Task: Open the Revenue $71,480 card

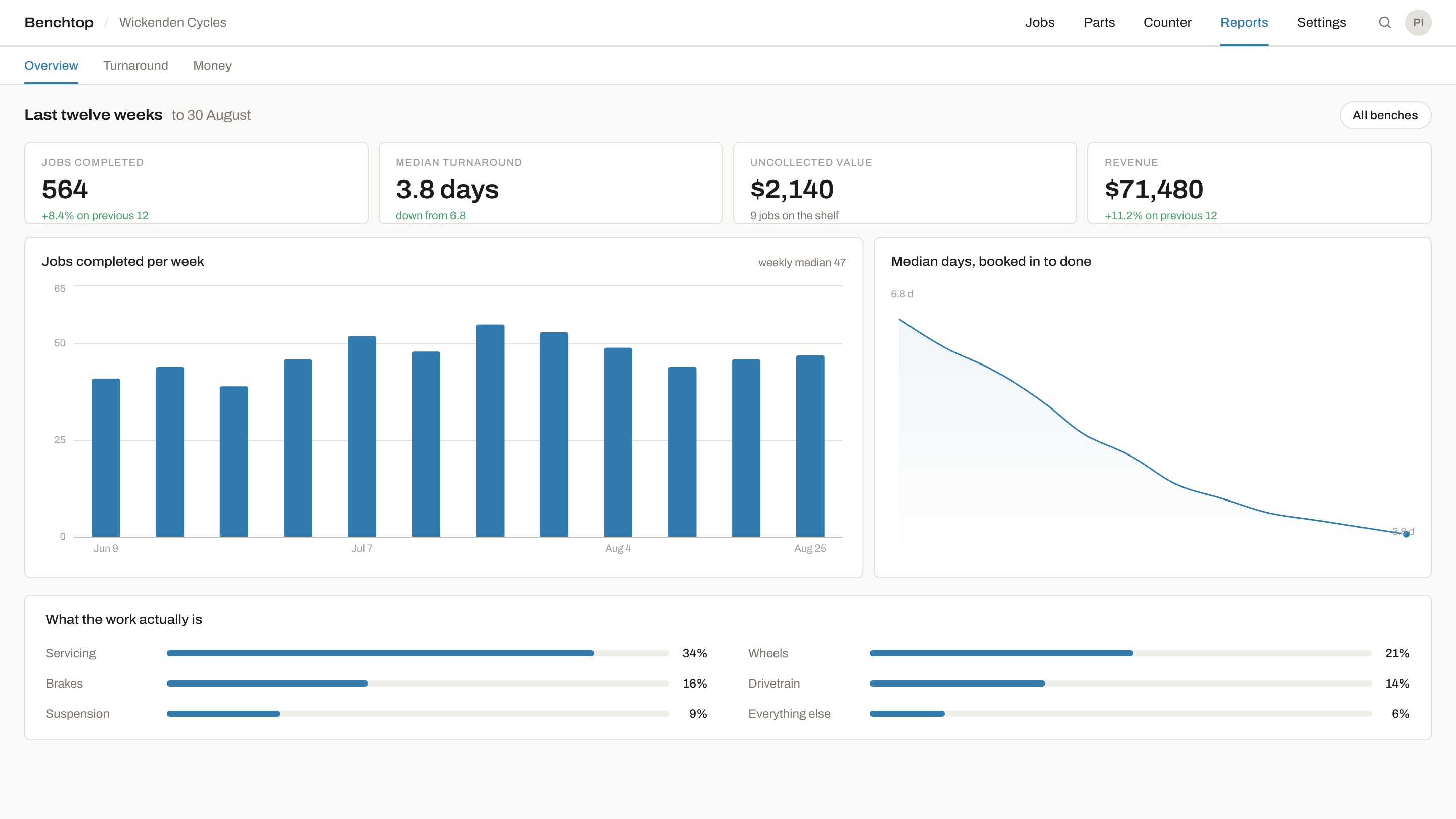Action: pos(1259,183)
